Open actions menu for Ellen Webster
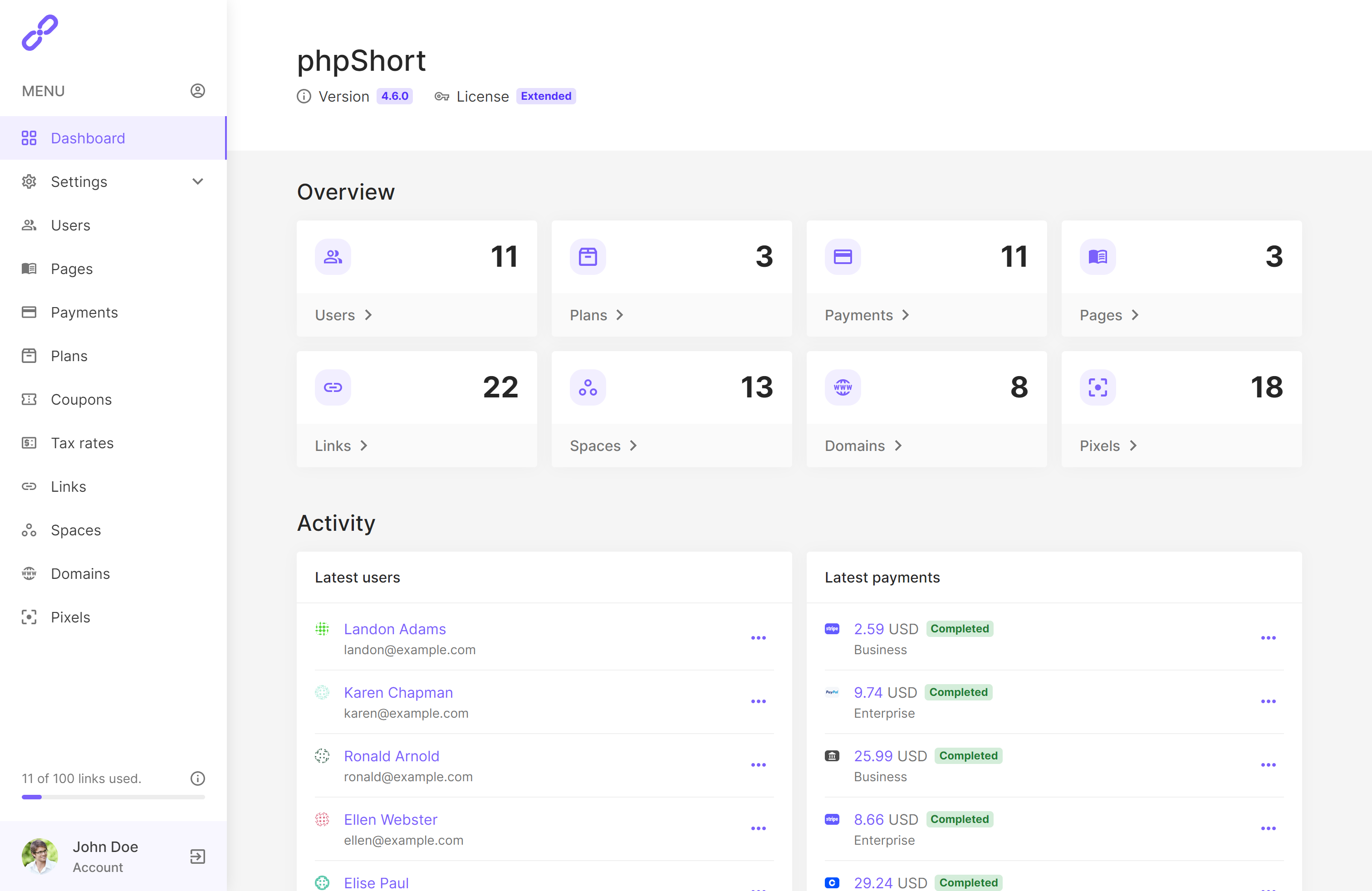Image resolution: width=1372 pixels, height=891 pixels. pyautogui.click(x=759, y=828)
